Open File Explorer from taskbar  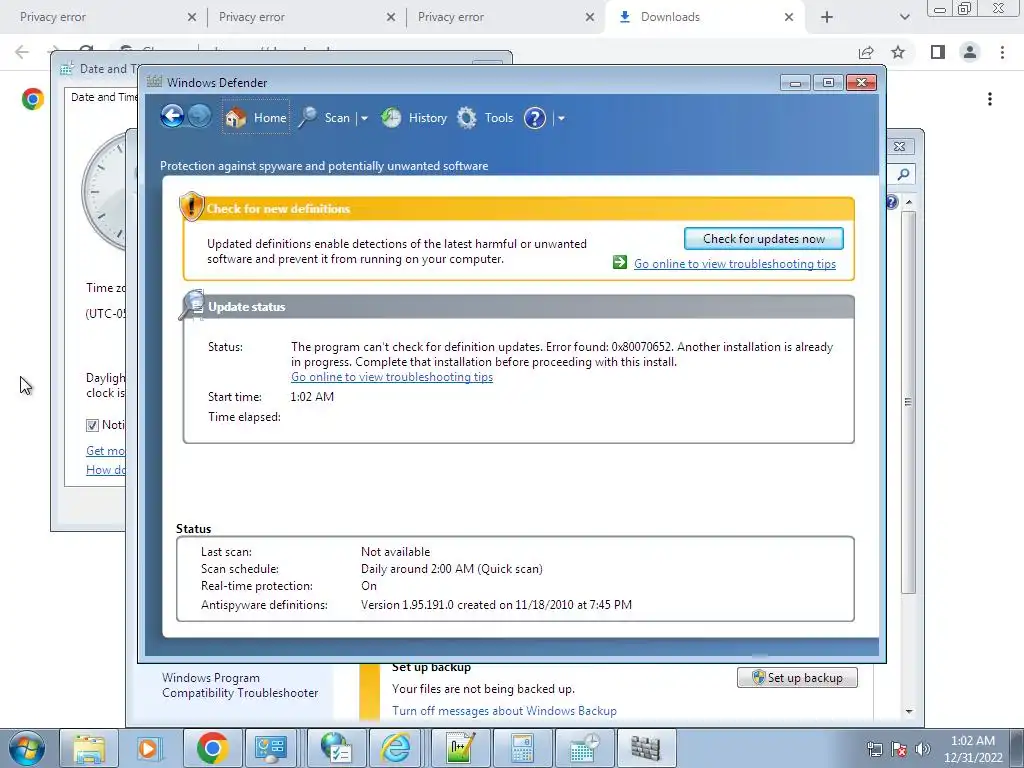tap(89, 748)
